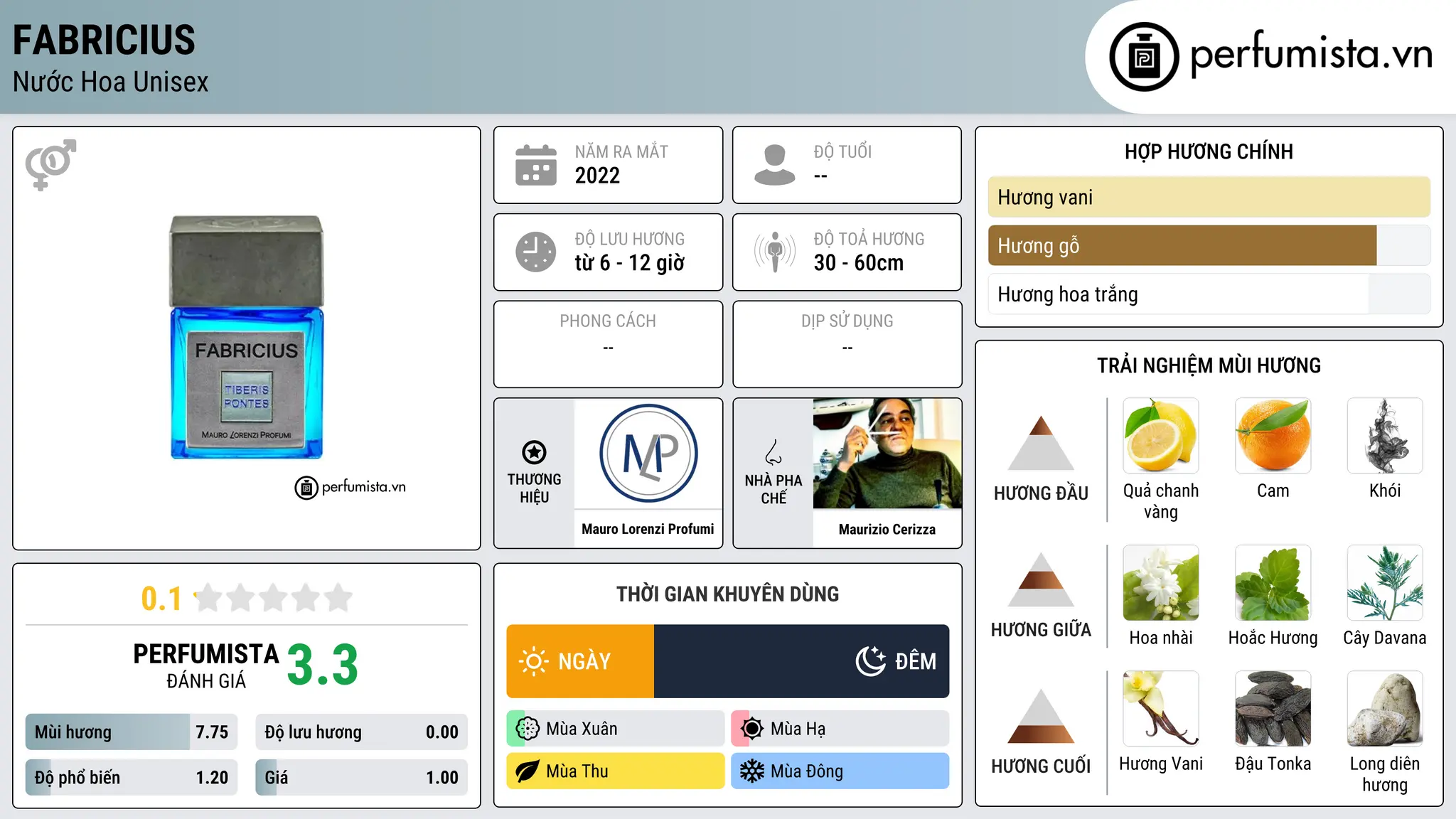Click the Hoa nhài jasmine image
The width and height of the screenshot is (1456, 819).
pyautogui.click(x=1161, y=583)
